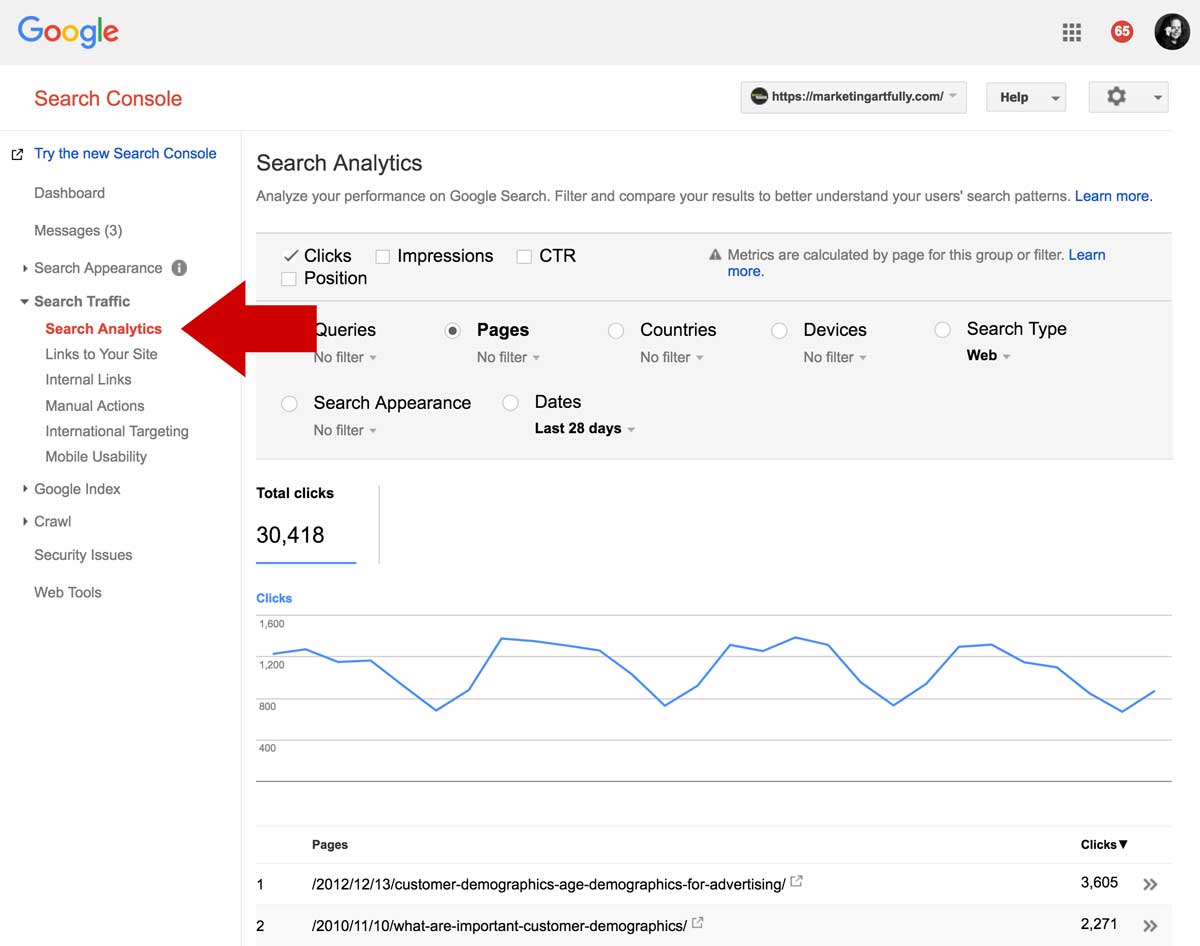Viewport: 1200px width, 946px height.
Task: Open International Targeting in the sidebar
Action: tap(117, 432)
